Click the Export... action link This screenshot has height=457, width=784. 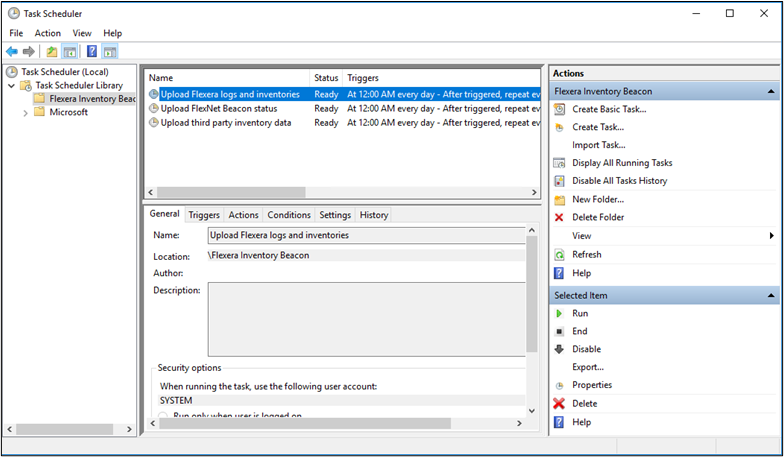pyautogui.click(x=588, y=367)
